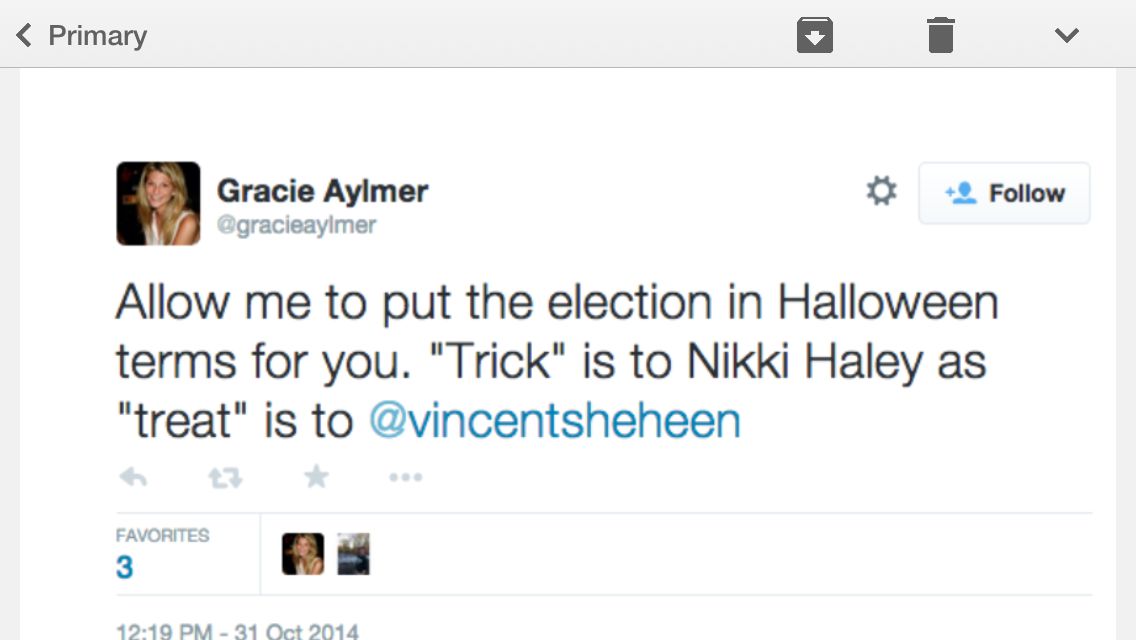Open the @gracieaylmer handle link

point(296,225)
